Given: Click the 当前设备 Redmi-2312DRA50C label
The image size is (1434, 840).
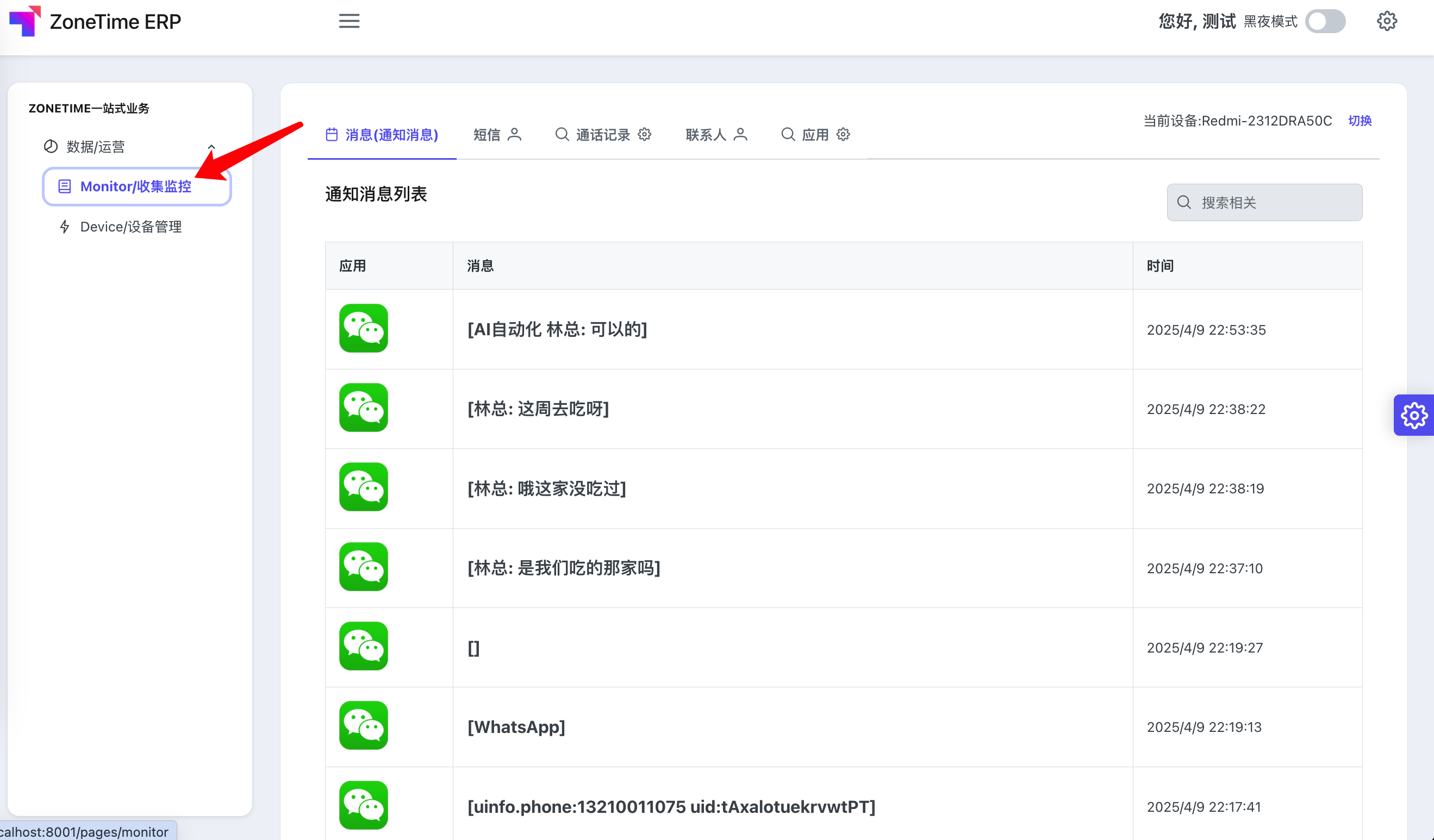Looking at the screenshot, I should coord(1238,121).
